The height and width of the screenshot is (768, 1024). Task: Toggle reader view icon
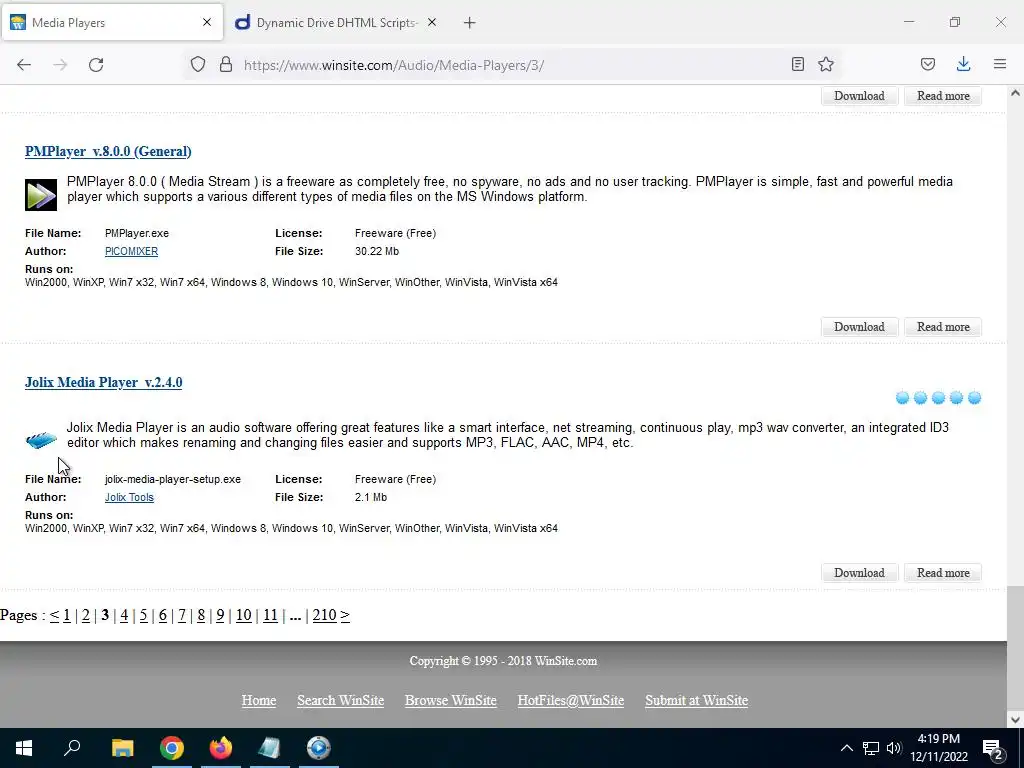pyautogui.click(x=797, y=64)
